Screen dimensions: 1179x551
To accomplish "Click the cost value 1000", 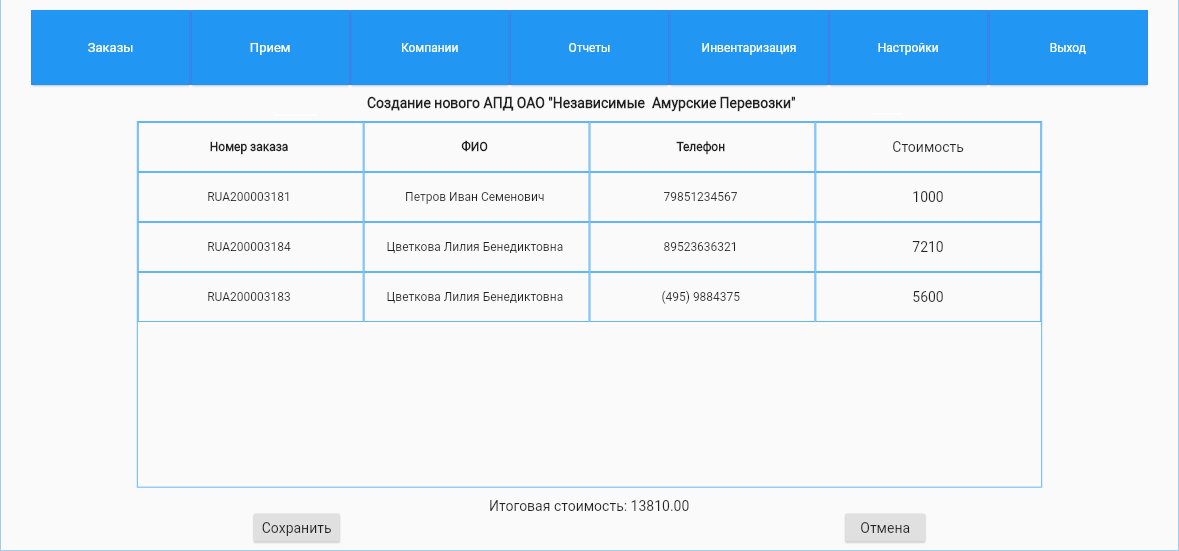I will coord(928,197).
